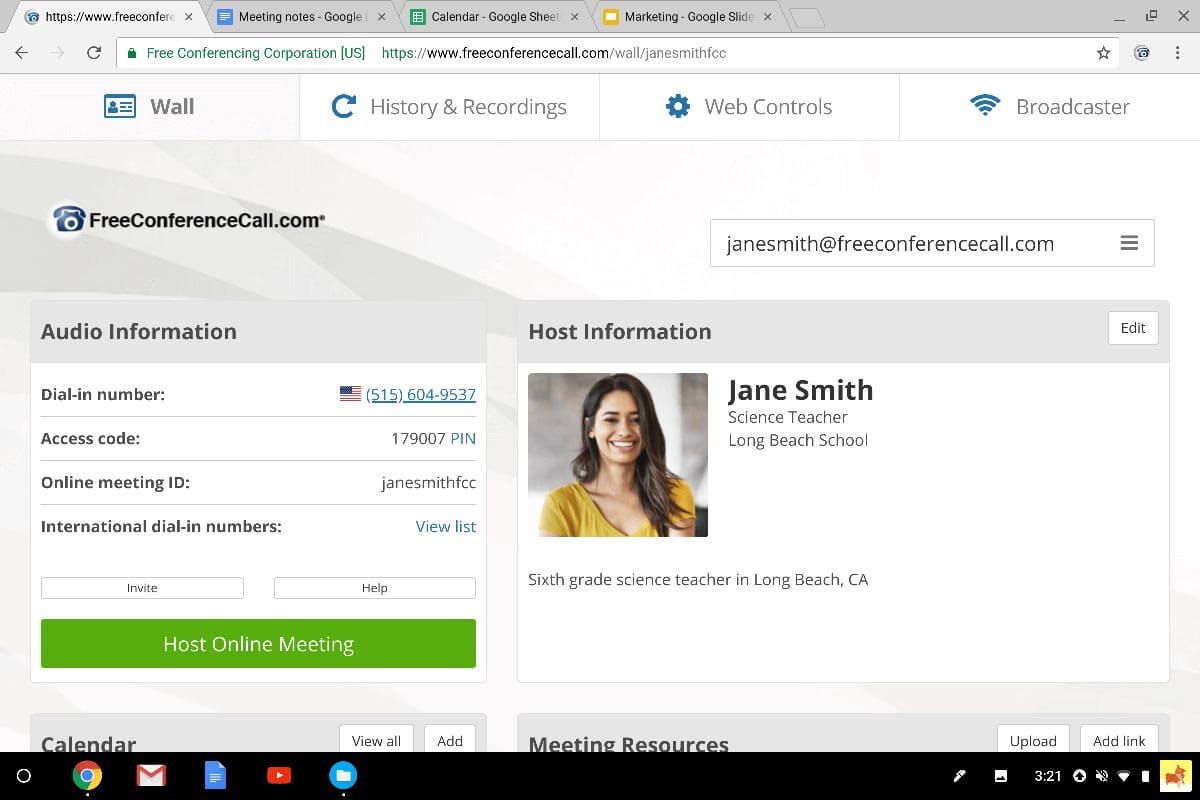Screen dimensions: 1200x800
Task: Click View all in Calendar
Action: pyautogui.click(x=376, y=740)
